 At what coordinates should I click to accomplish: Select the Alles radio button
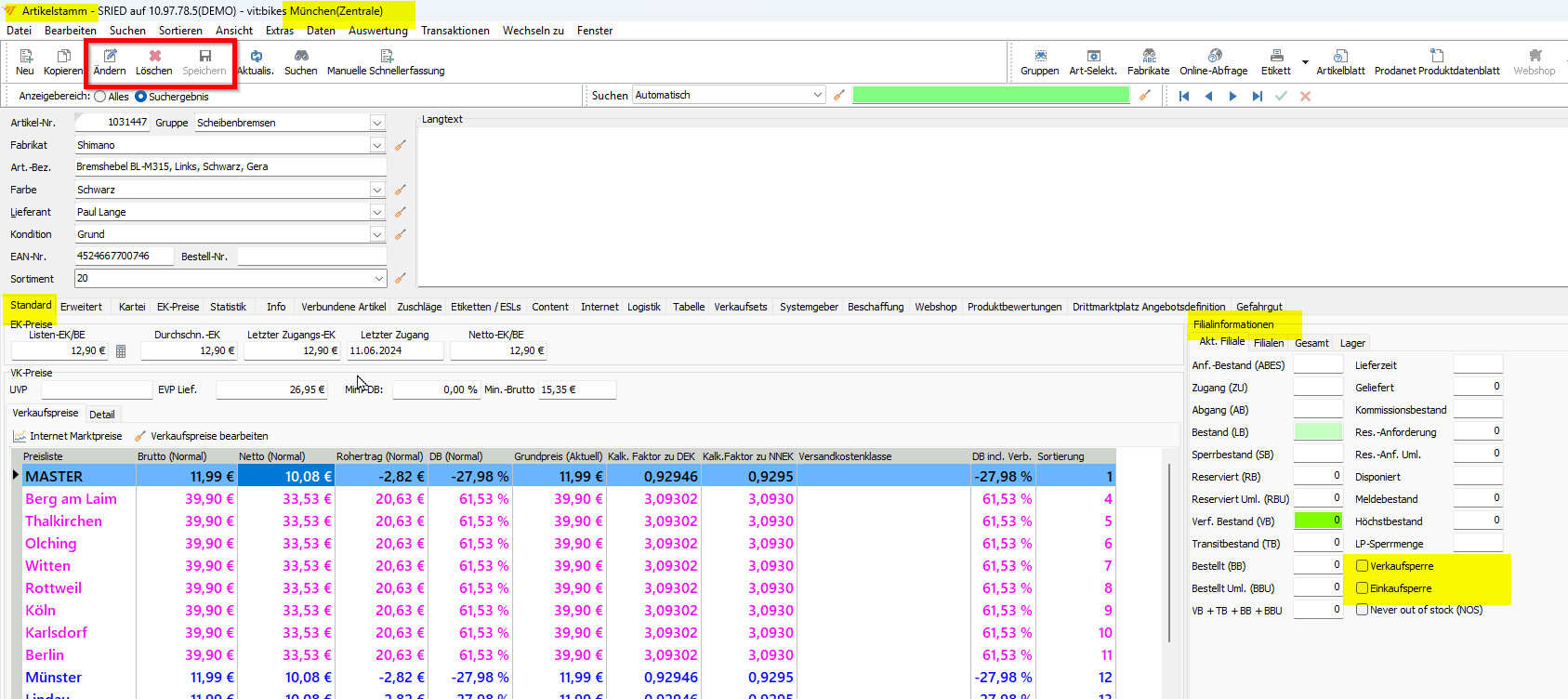click(100, 97)
